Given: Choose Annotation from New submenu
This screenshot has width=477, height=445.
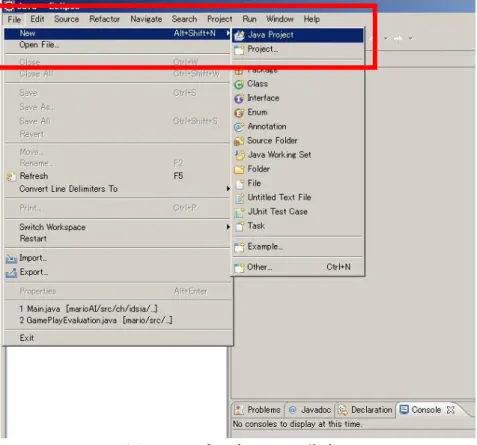Looking at the screenshot, I should click(267, 126).
